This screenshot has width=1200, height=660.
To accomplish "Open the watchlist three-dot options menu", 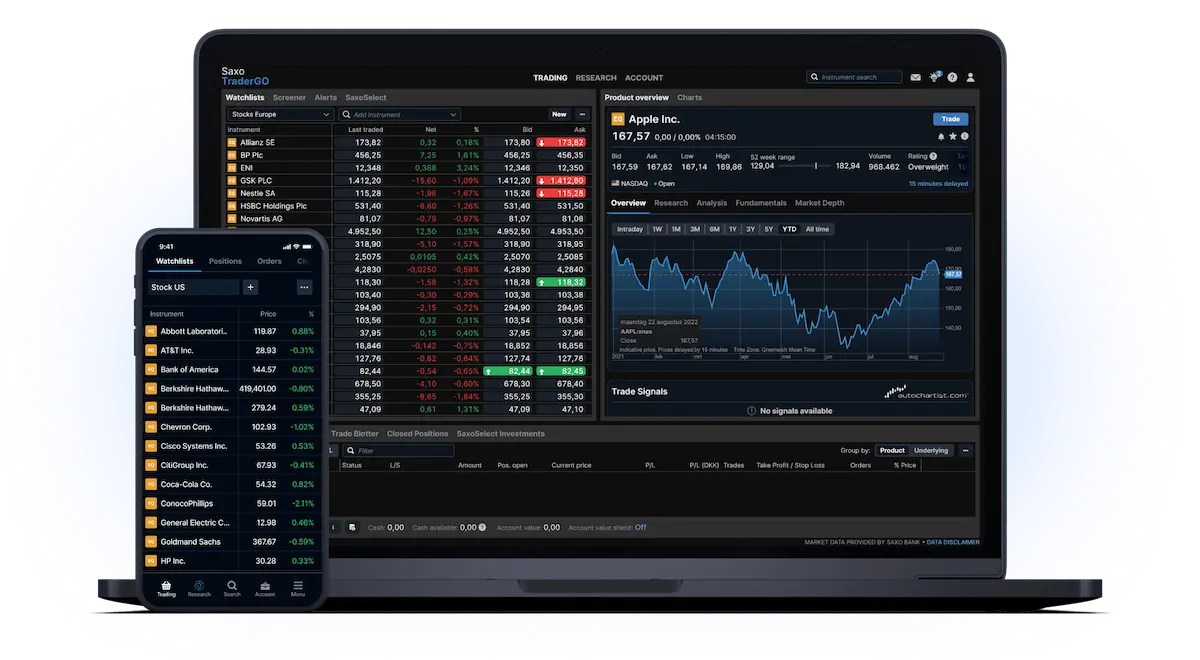I will 582,114.
